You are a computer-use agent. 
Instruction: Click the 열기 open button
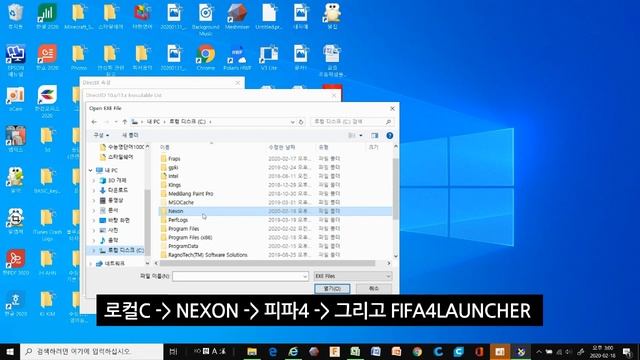[332, 289]
